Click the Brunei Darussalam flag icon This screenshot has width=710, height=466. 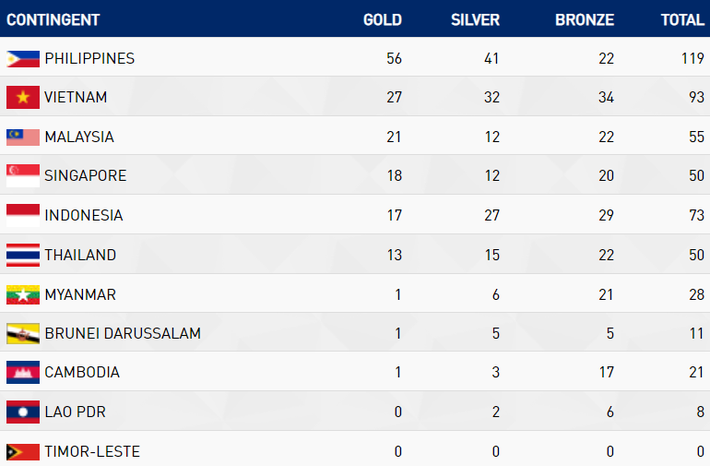22,333
